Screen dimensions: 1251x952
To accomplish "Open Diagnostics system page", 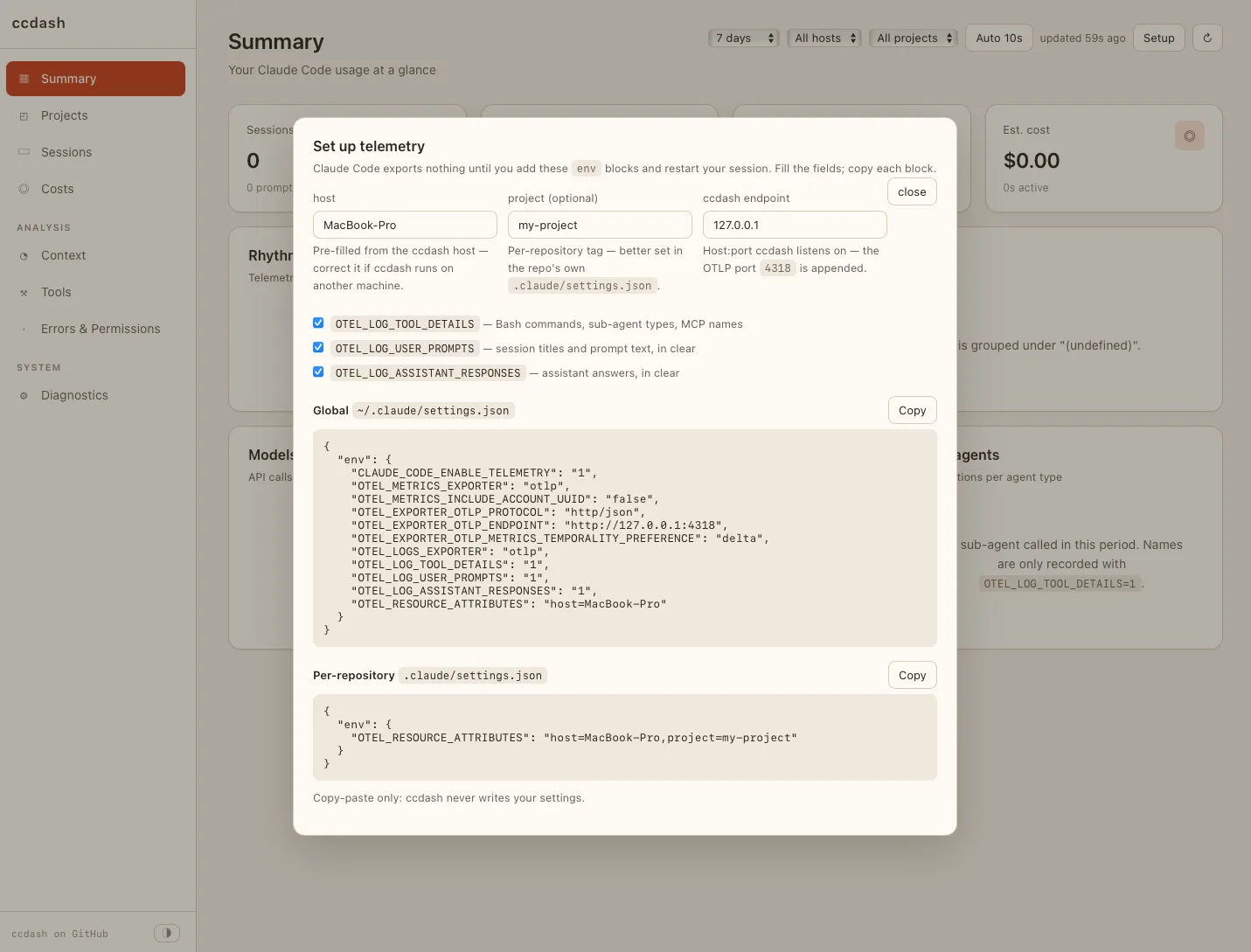I will coord(95,395).
